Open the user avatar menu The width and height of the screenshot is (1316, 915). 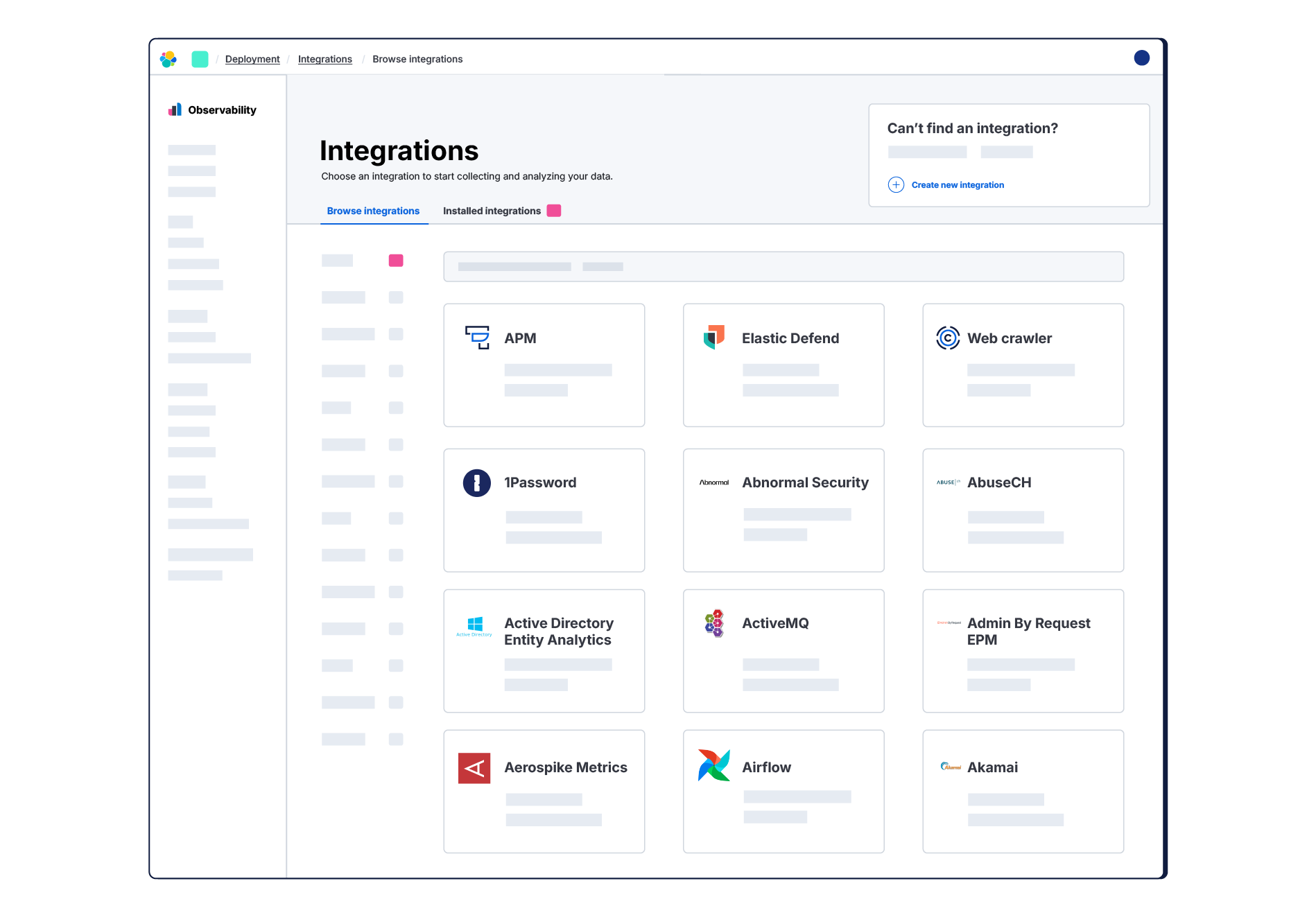(x=1141, y=58)
